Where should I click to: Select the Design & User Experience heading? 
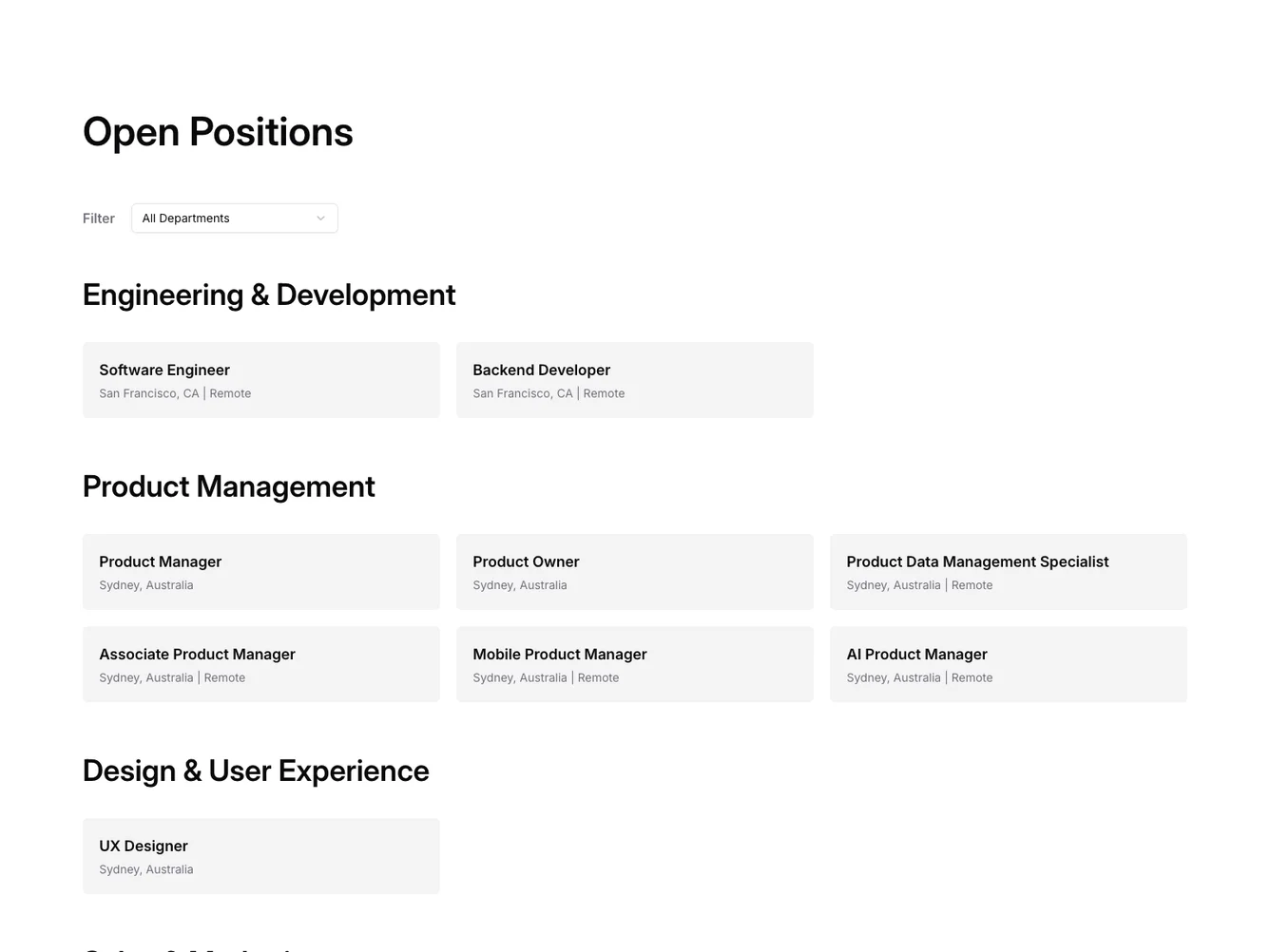click(256, 771)
